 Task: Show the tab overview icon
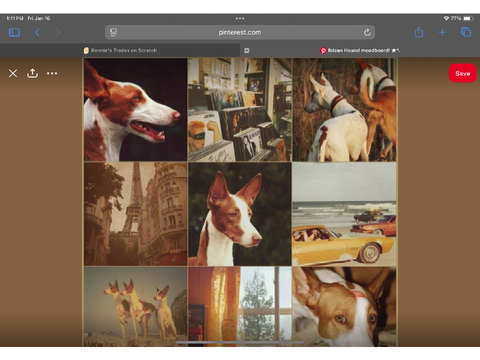(x=466, y=32)
